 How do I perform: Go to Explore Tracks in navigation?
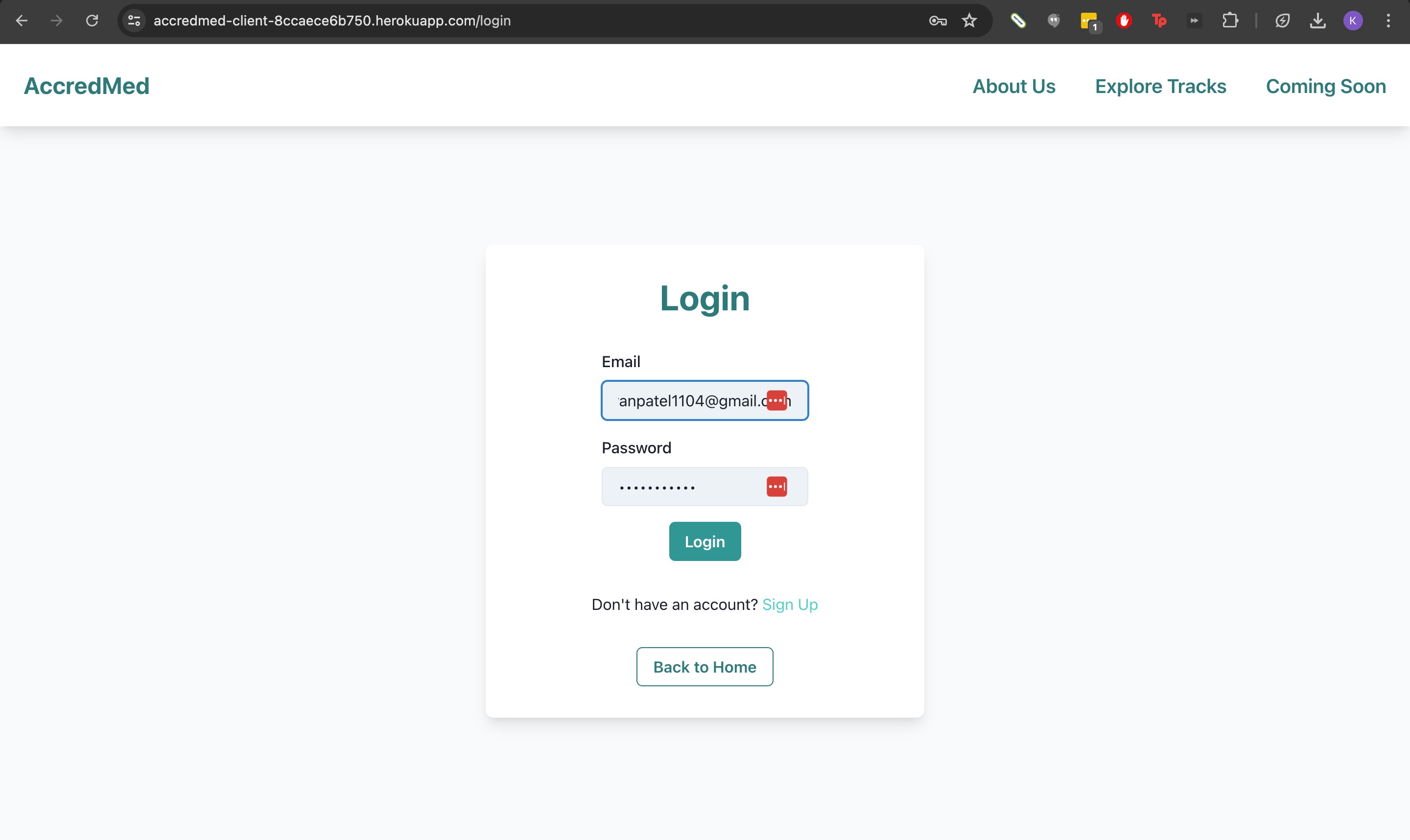[x=1160, y=86]
